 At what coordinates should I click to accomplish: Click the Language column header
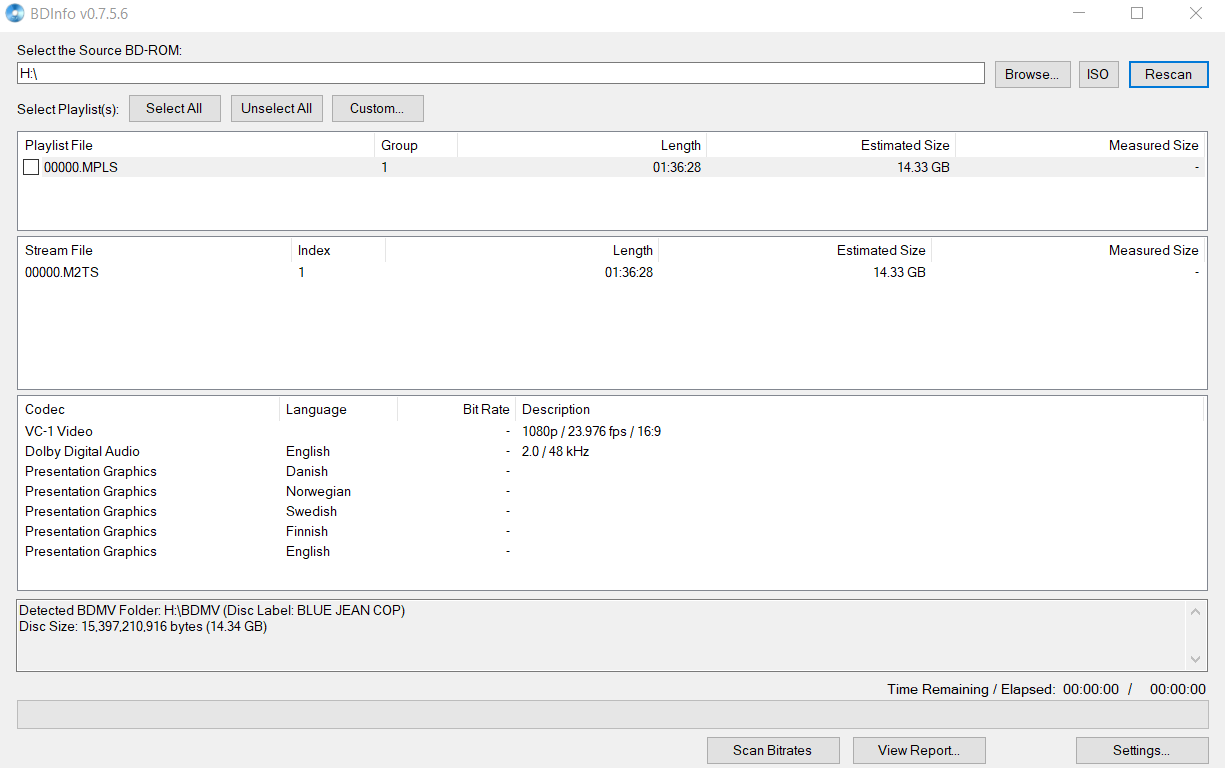pos(338,409)
